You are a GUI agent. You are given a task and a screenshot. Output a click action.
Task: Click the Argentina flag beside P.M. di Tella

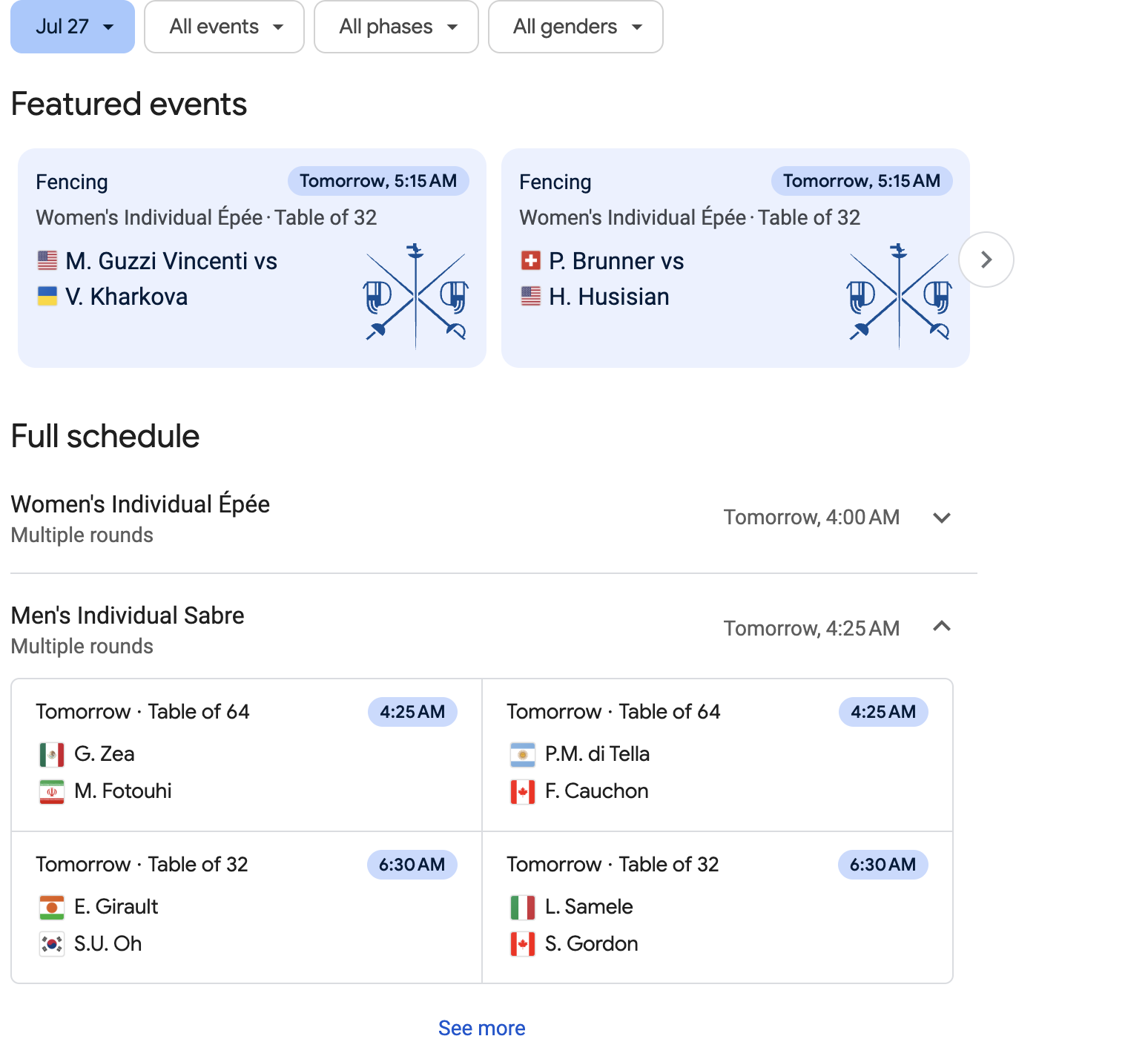(523, 754)
